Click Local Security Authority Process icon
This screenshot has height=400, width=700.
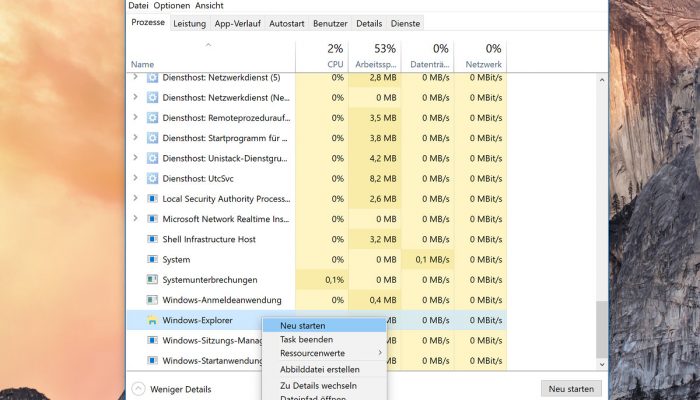tap(152, 198)
